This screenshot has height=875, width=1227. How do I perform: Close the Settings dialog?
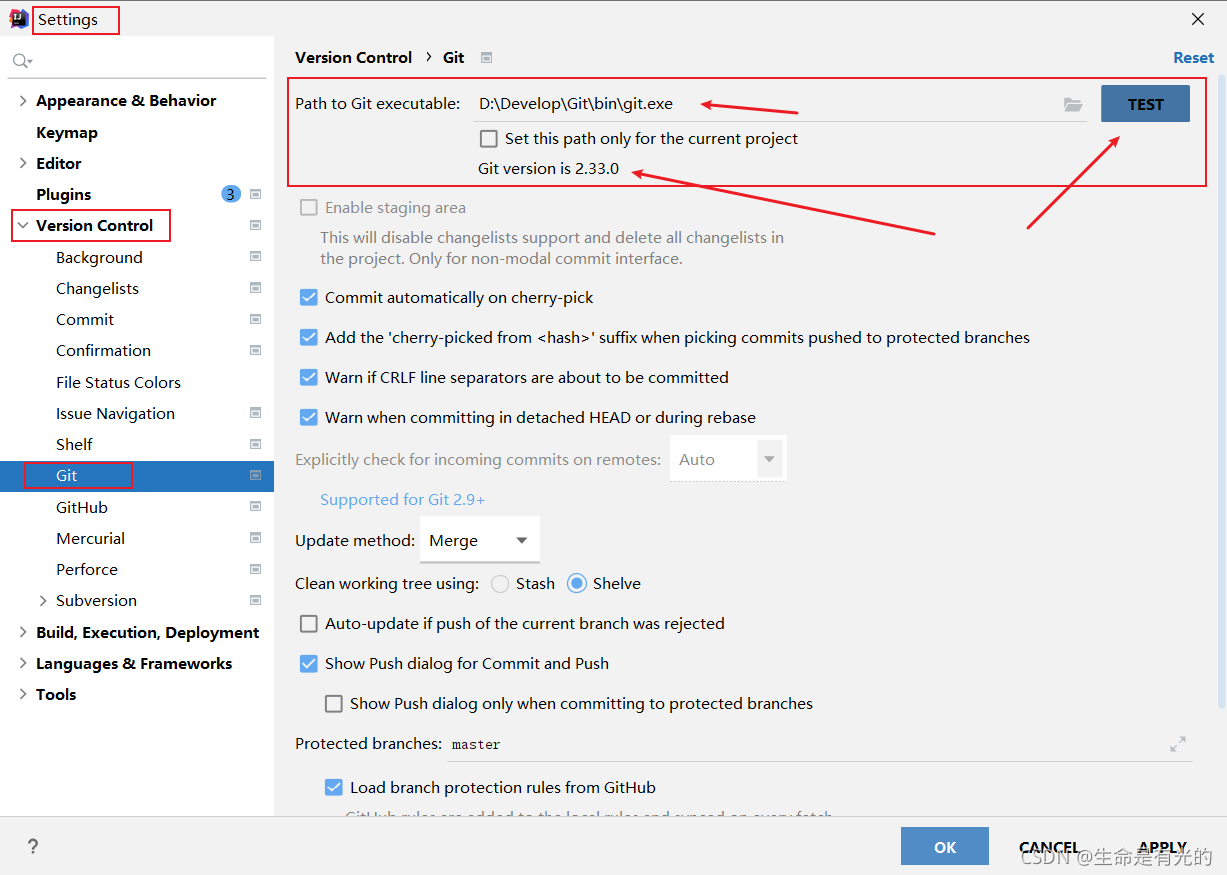1197,19
